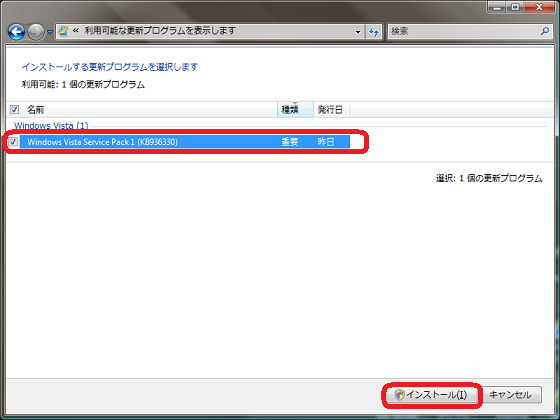Click the 昨日 date cell

(326, 142)
